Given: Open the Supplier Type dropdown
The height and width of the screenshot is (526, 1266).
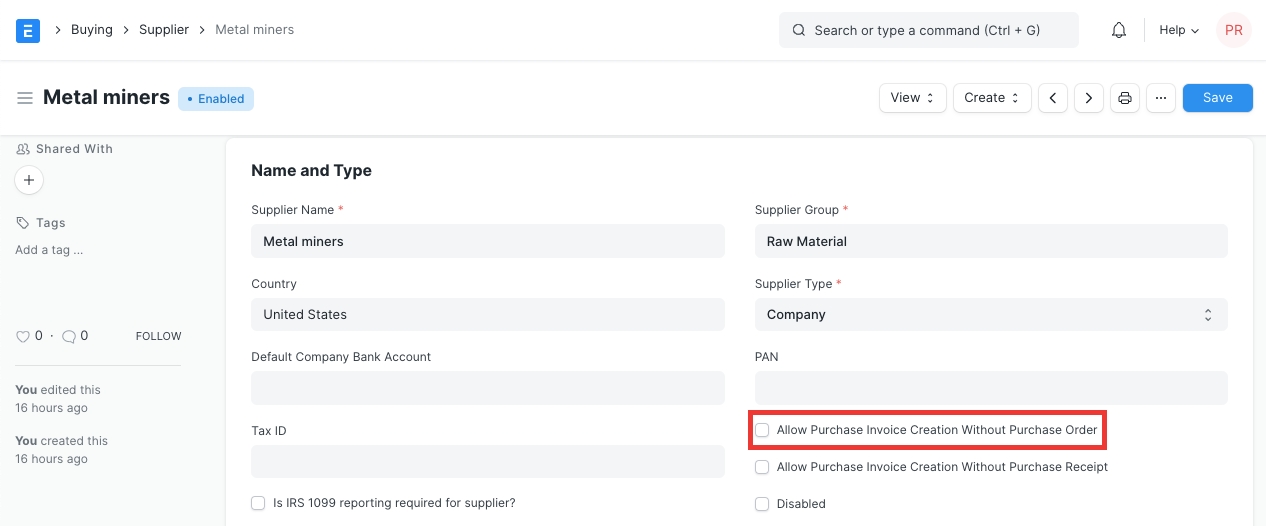Looking at the screenshot, I should (990, 314).
